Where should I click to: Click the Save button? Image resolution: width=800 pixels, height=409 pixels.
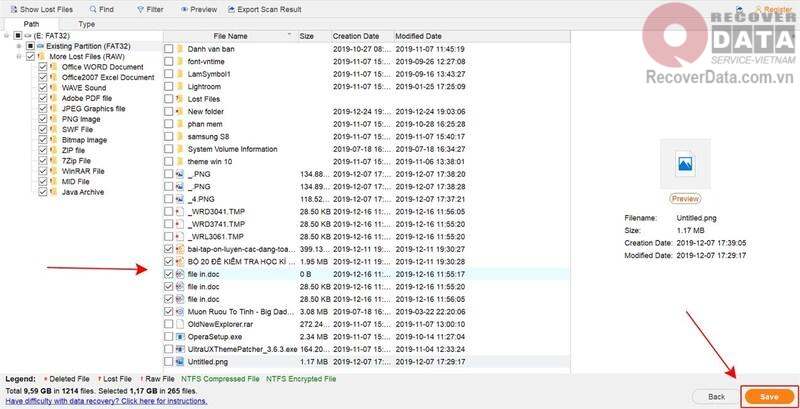click(769, 396)
